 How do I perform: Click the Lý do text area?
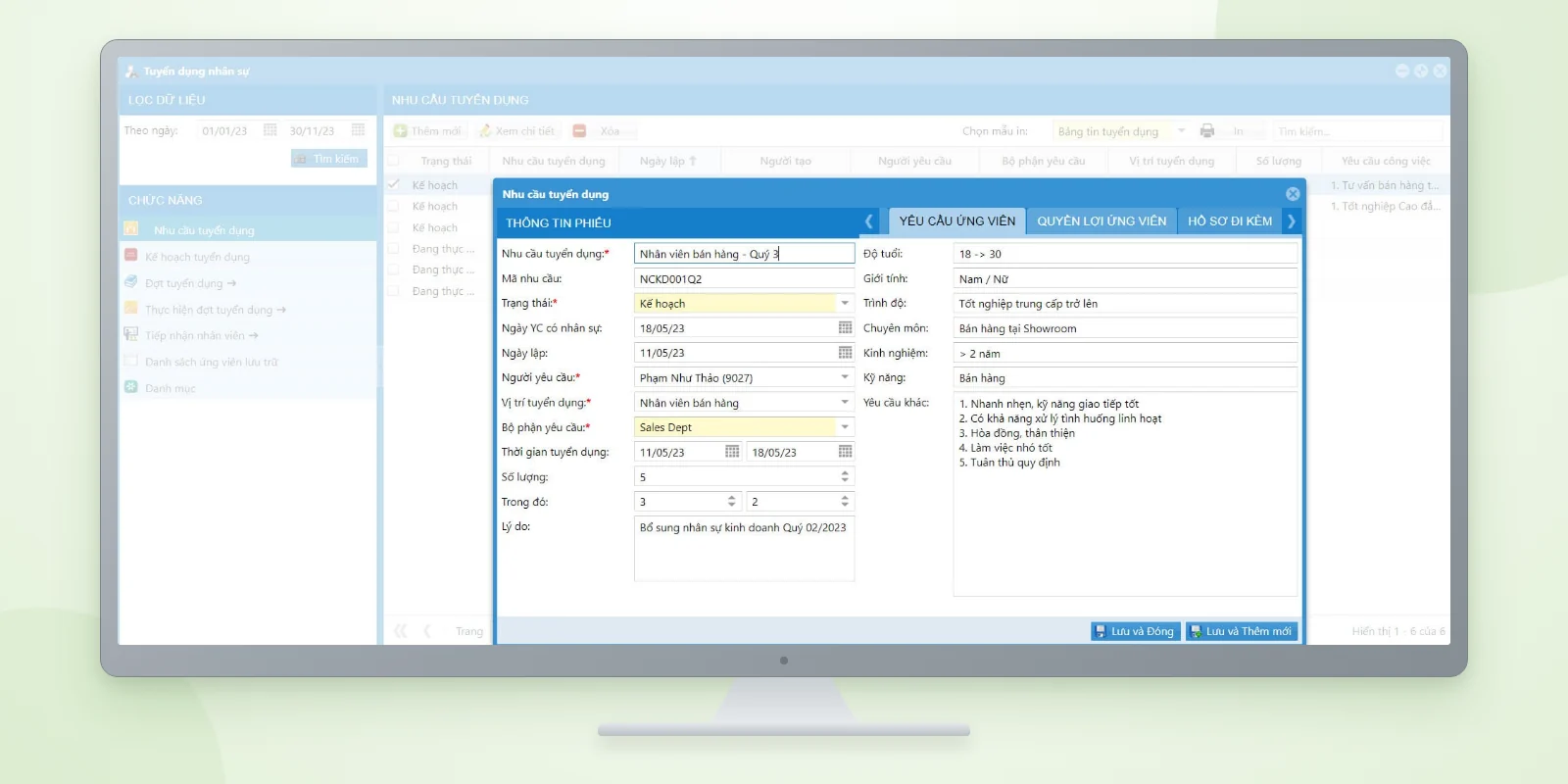(x=744, y=549)
